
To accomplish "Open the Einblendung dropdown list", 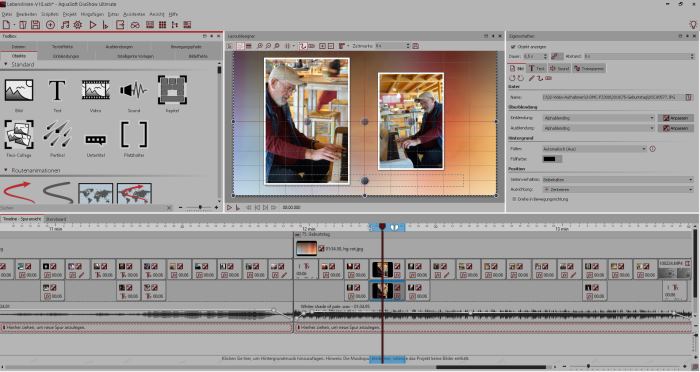I will (x=598, y=118).
